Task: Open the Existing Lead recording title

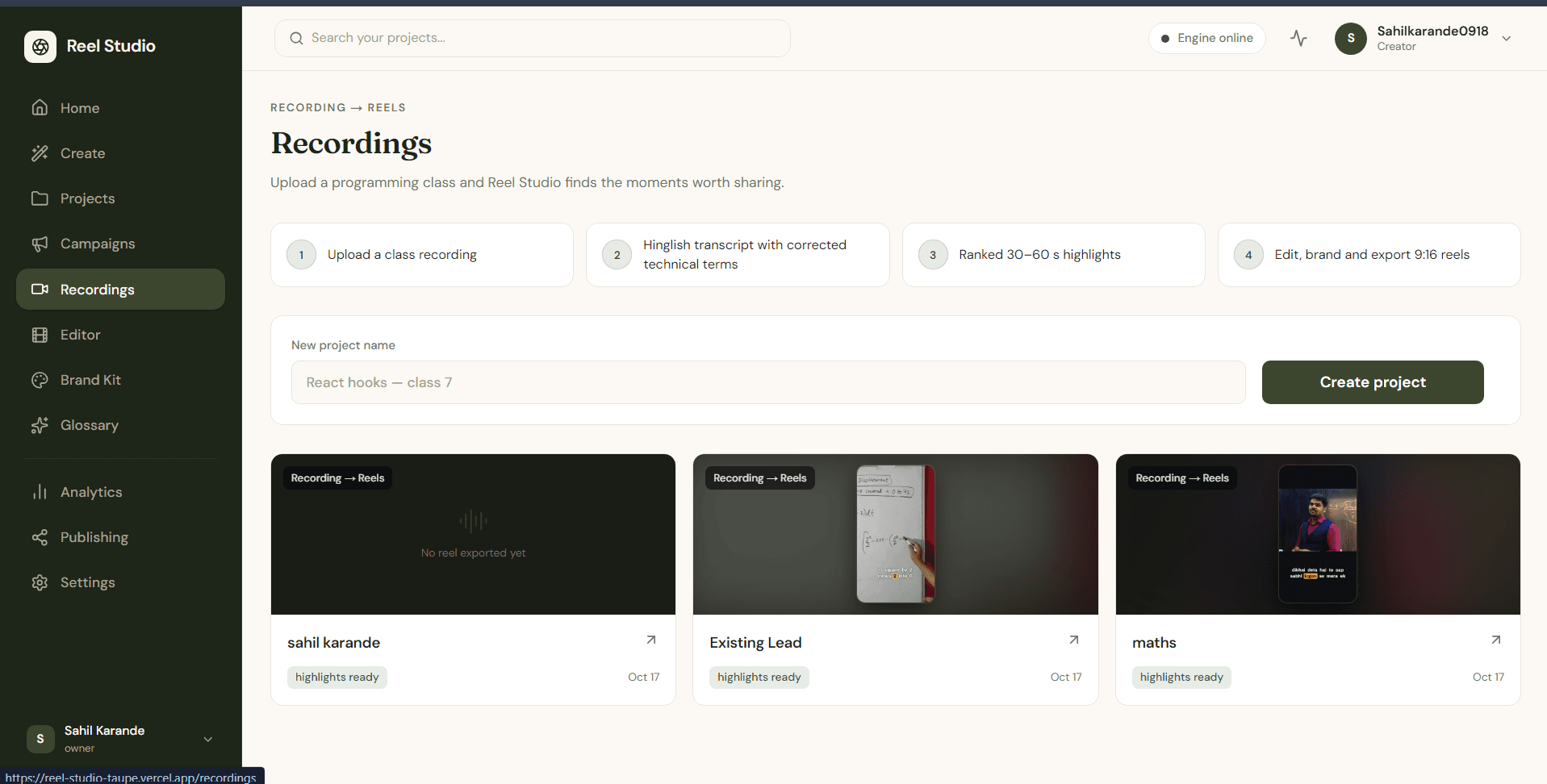Action: (x=755, y=643)
